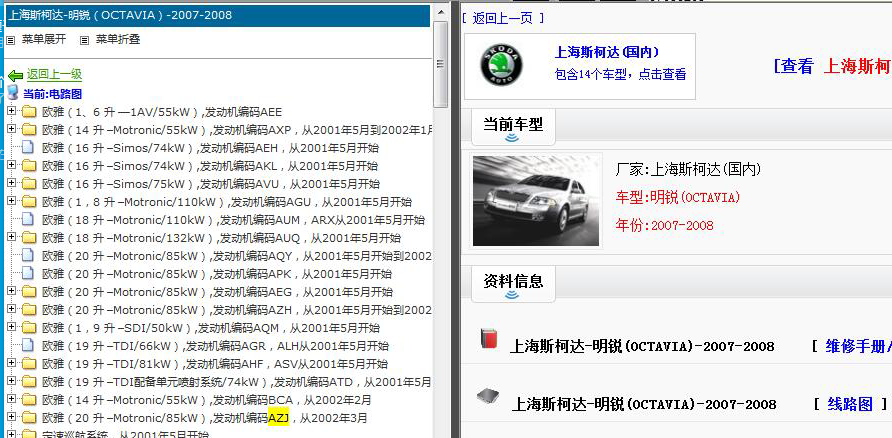Expand the AEG engine tree node
This screenshot has height=438, width=892.
click(x=11, y=291)
